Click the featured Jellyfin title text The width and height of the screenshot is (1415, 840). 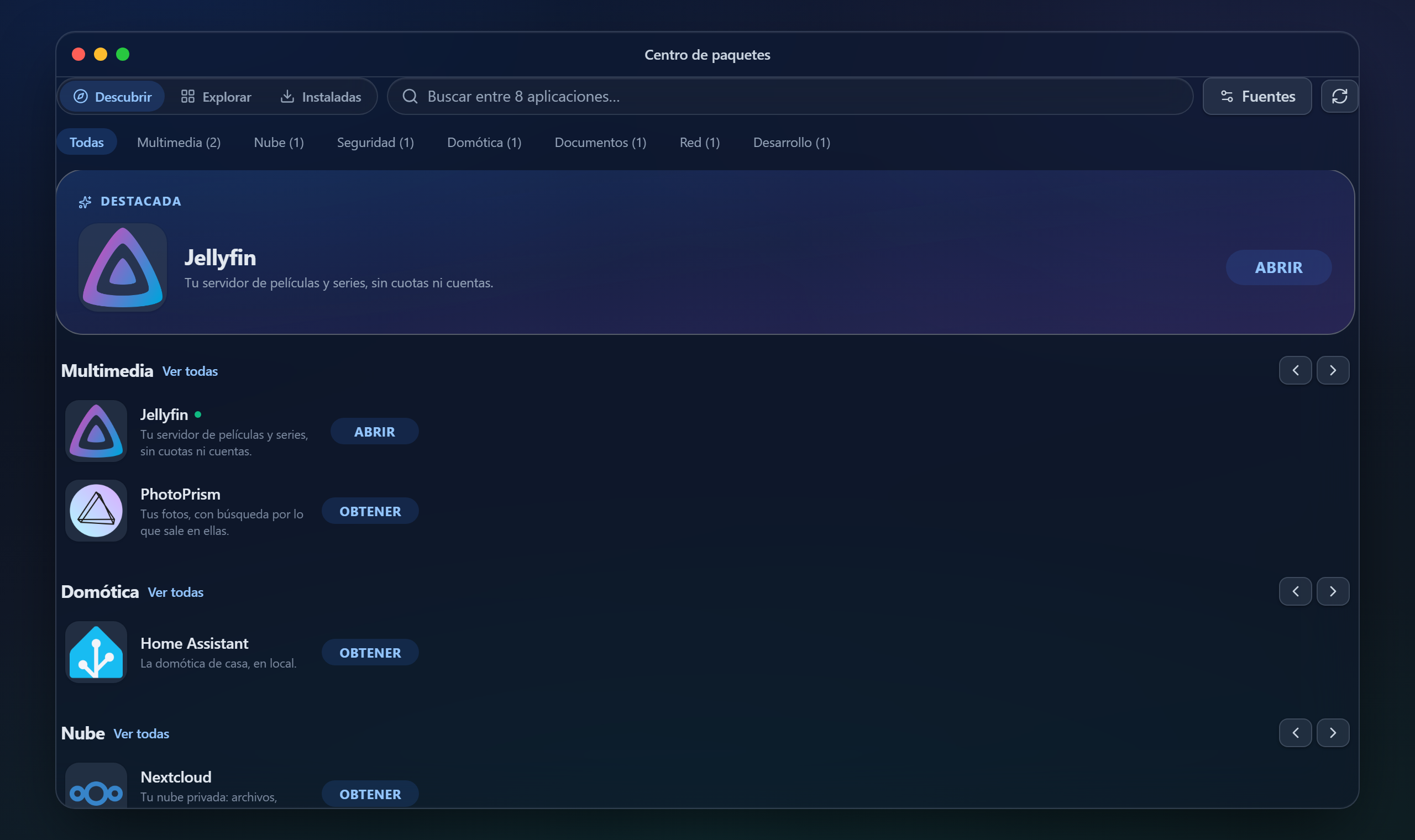tap(220, 258)
